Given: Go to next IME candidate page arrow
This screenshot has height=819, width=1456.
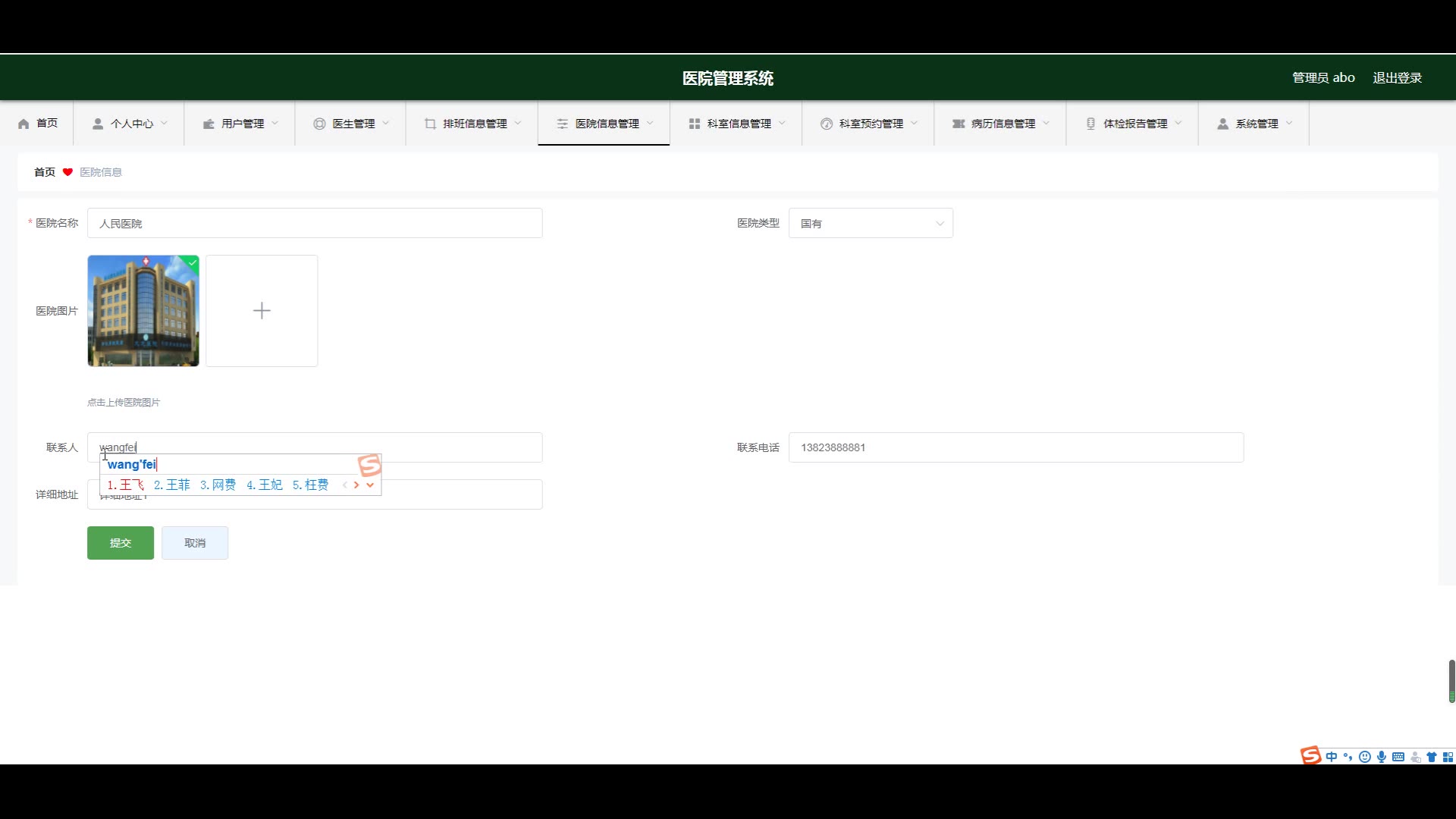Looking at the screenshot, I should coord(356,485).
